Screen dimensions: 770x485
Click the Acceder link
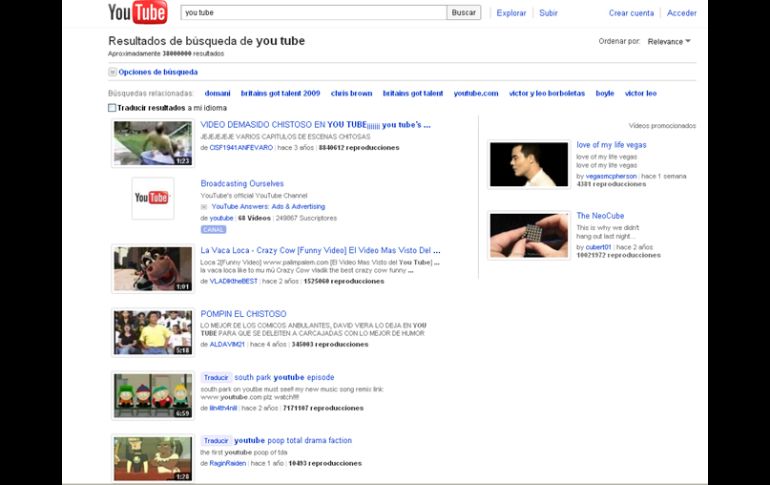click(681, 13)
